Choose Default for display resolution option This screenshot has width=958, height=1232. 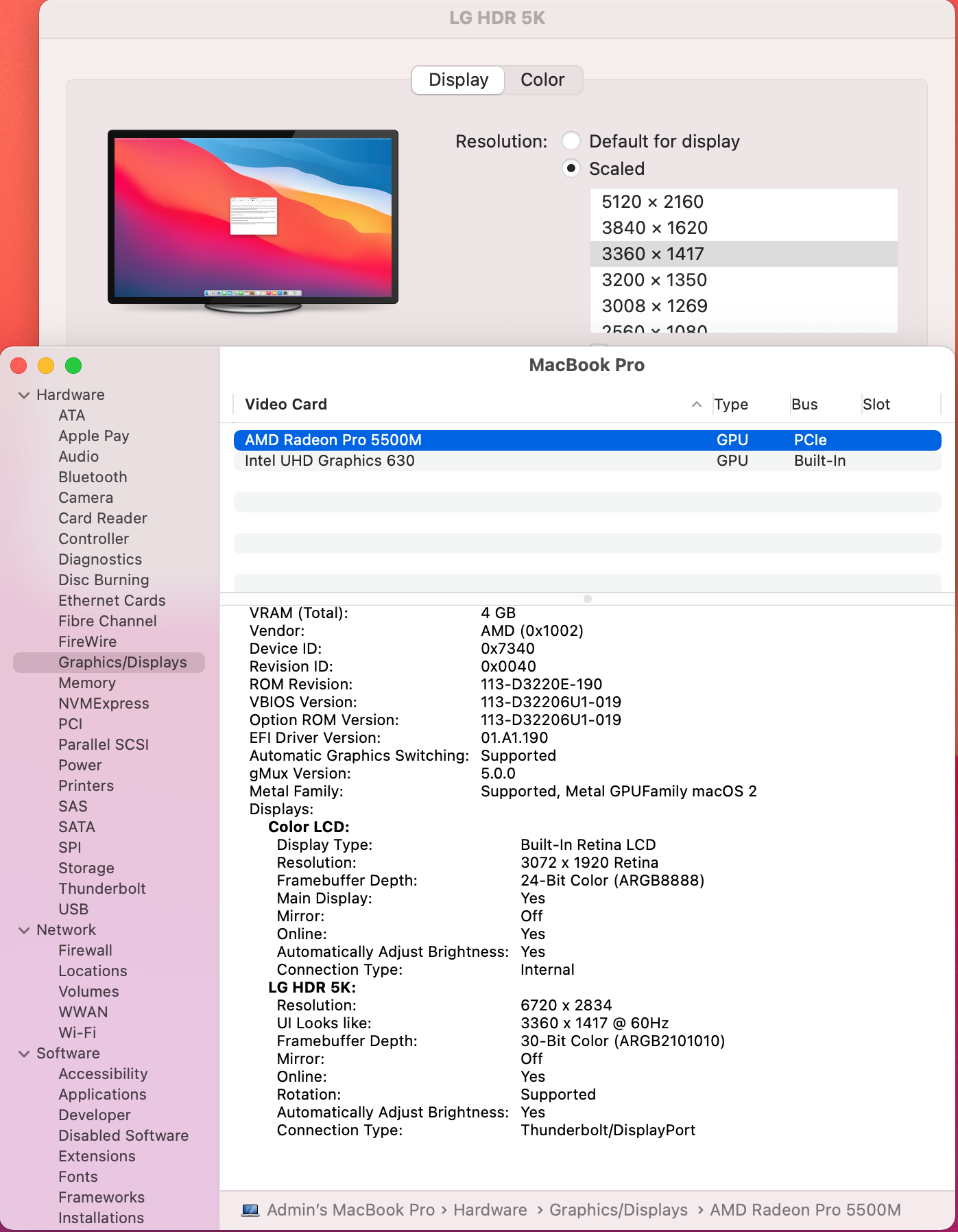click(x=571, y=141)
